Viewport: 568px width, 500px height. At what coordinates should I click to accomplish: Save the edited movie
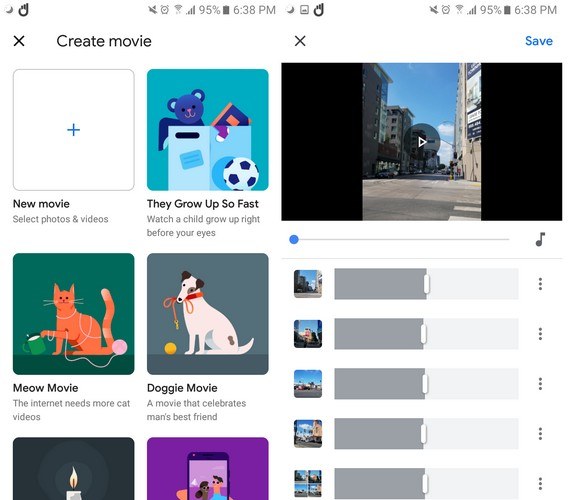pos(539,41)
